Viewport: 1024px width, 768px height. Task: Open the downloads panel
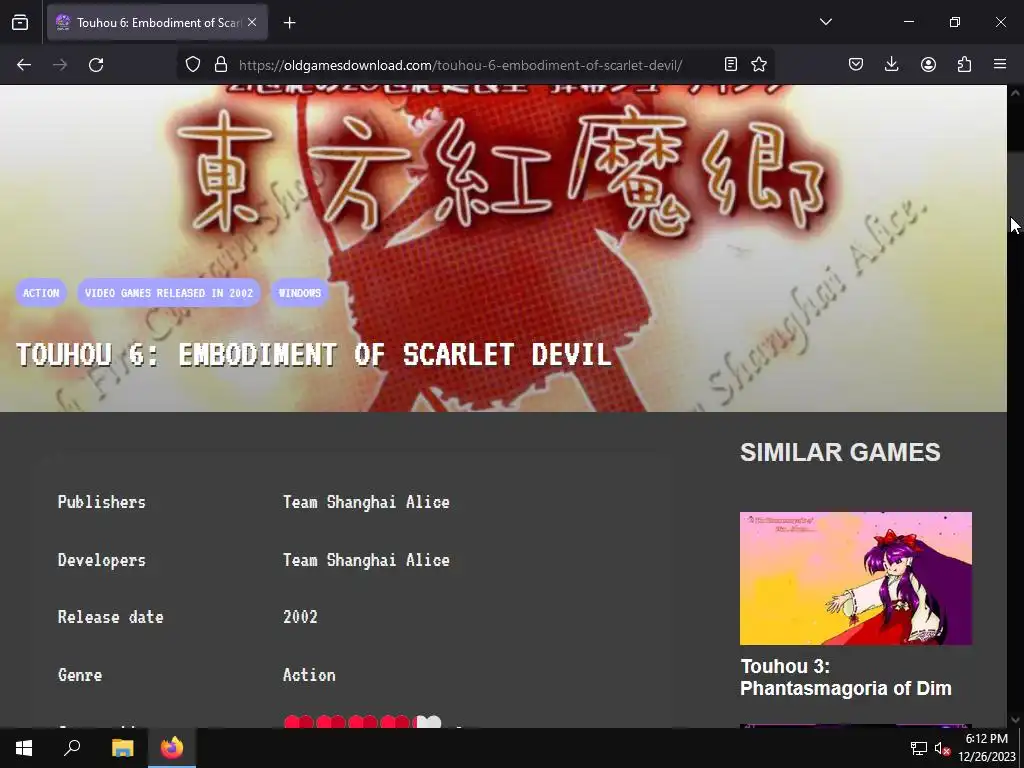(891, 64)
